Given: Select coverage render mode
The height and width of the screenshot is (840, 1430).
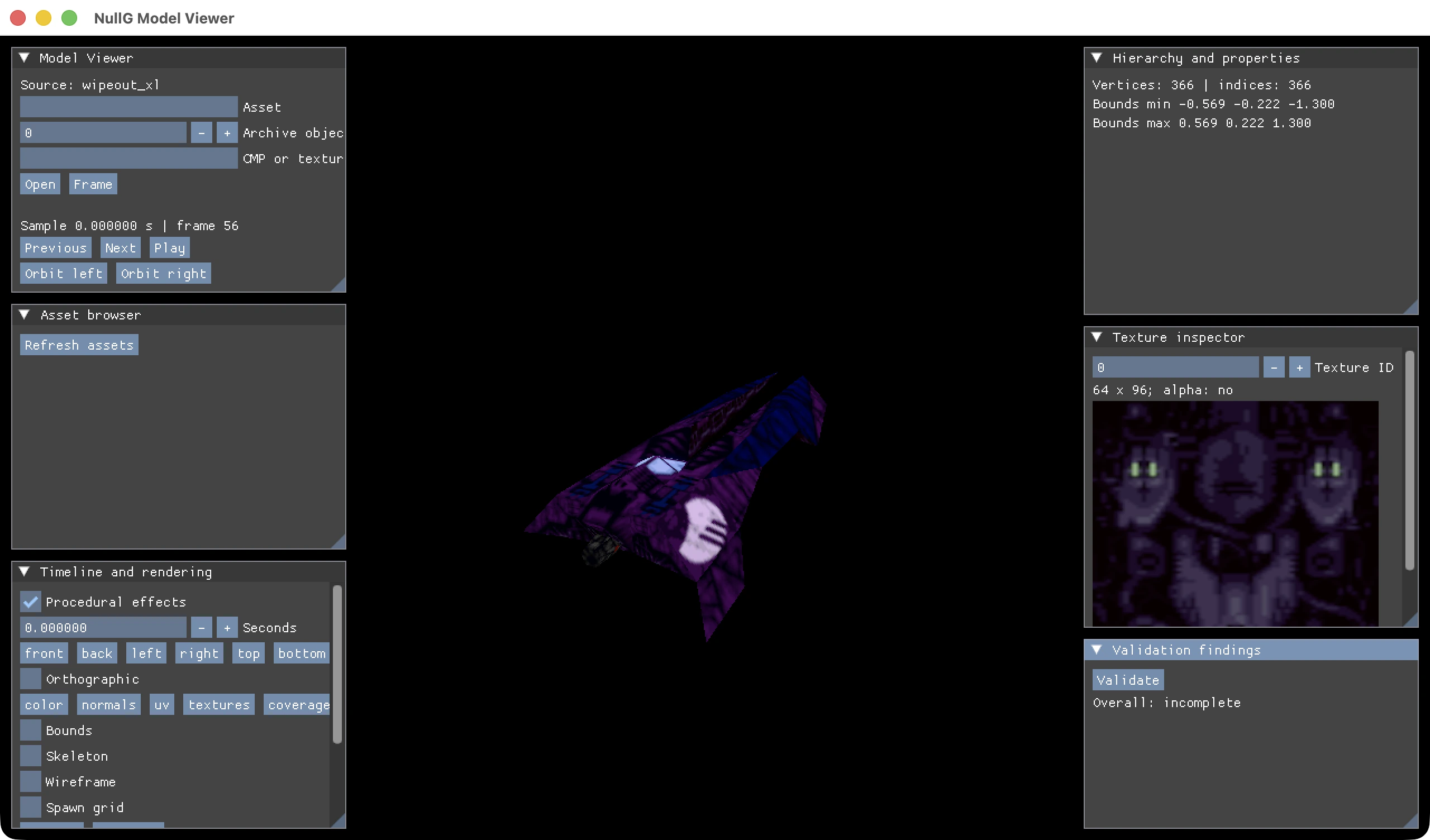Looking at the screenshot, I should (x=297, y=704).
